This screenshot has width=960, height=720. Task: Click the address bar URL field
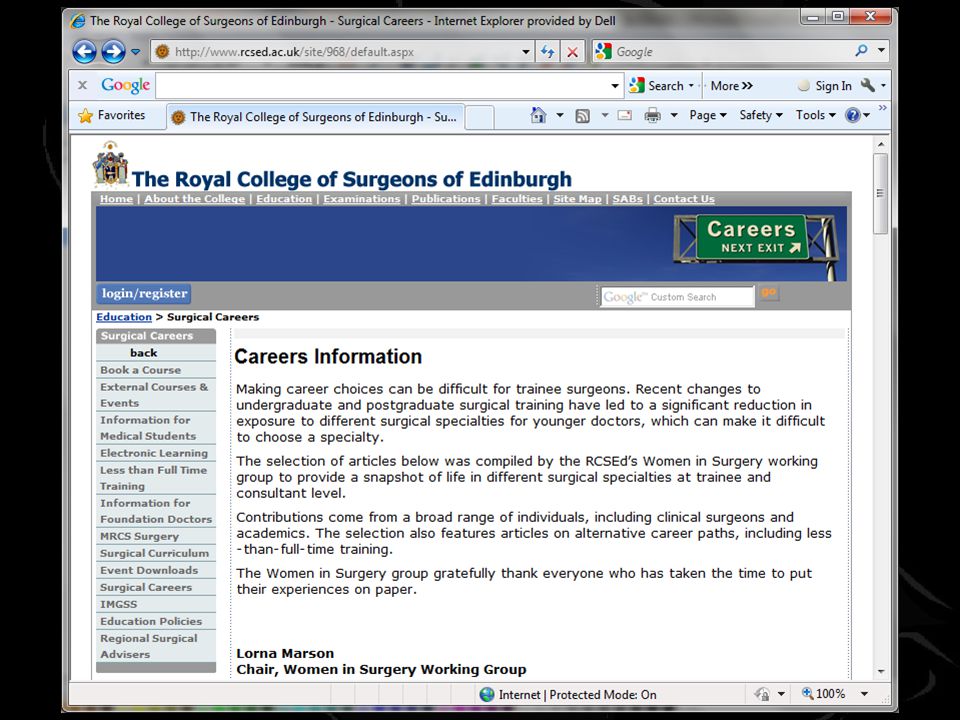coord(336,52)
